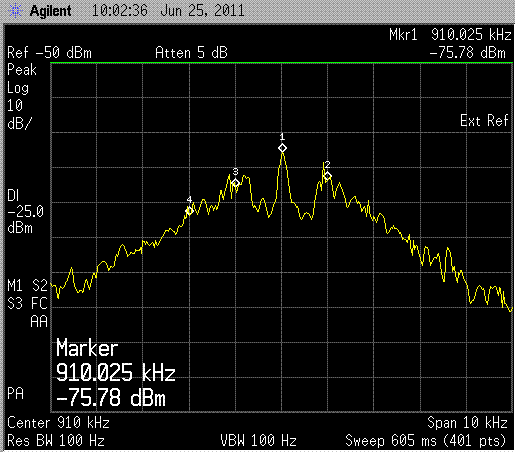Click the Span 10 kHz label
This screenshot has height=452, width=515.
(x=467, y=423)
